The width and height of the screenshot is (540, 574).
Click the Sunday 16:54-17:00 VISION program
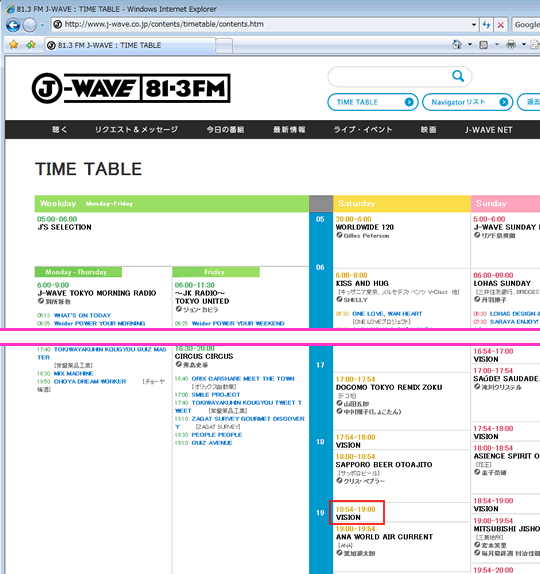tap(486, 359)
